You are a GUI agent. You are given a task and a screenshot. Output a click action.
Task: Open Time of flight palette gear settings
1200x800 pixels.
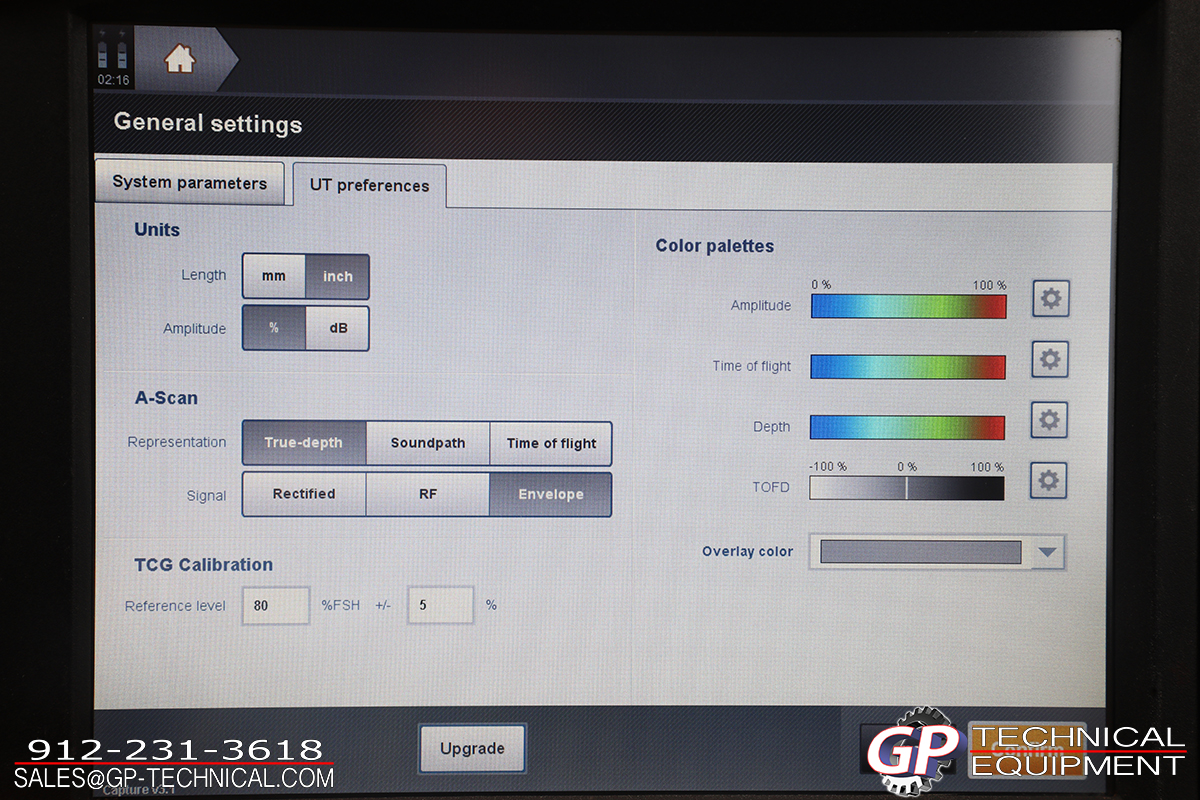pos(1049,359)
